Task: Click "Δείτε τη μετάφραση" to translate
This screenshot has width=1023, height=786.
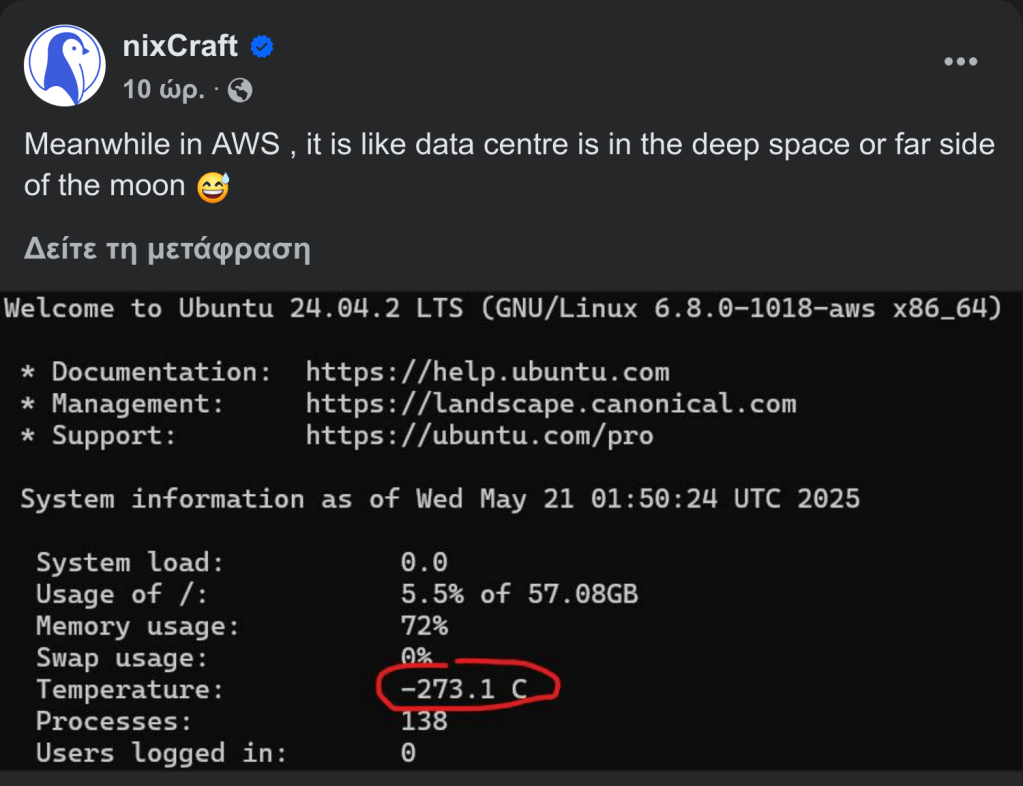Action: pos(167,249)
